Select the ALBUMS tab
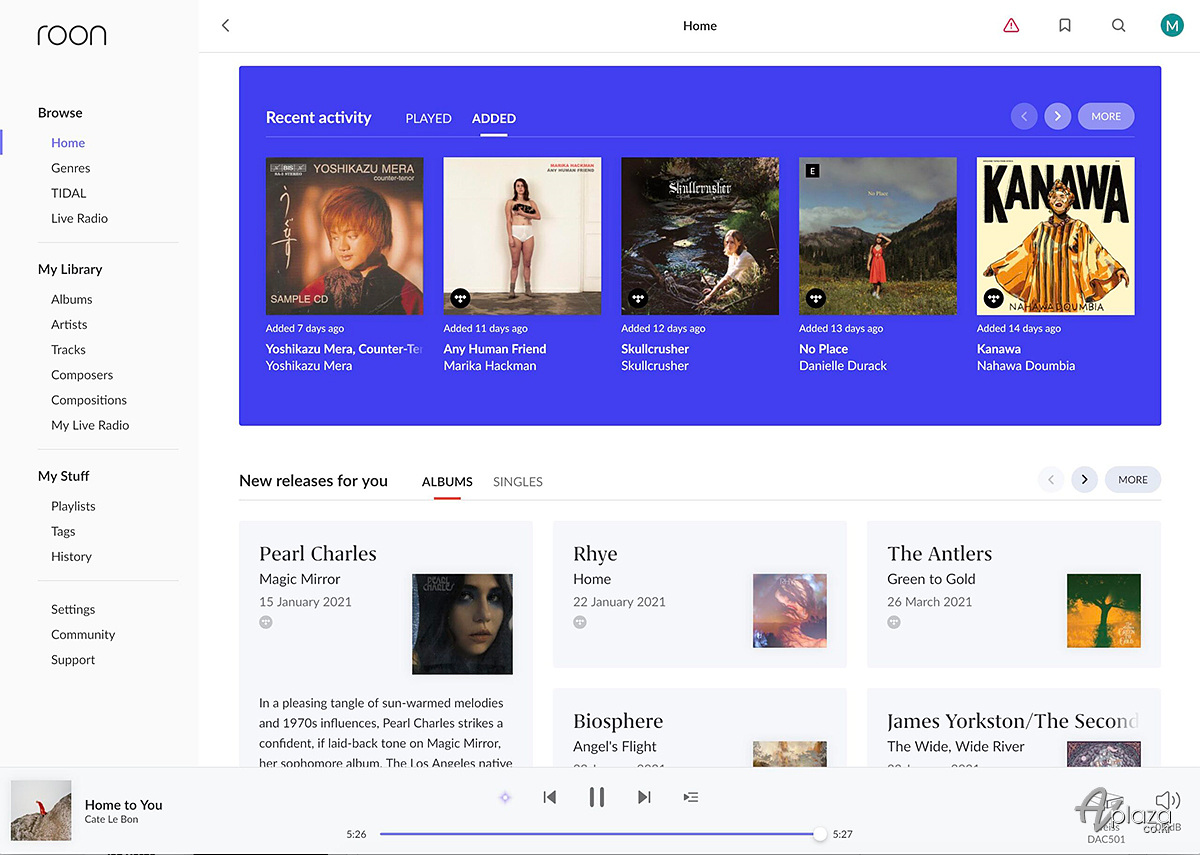The width and height of the screenshot is (1200, 855). [x=447, y=482]
